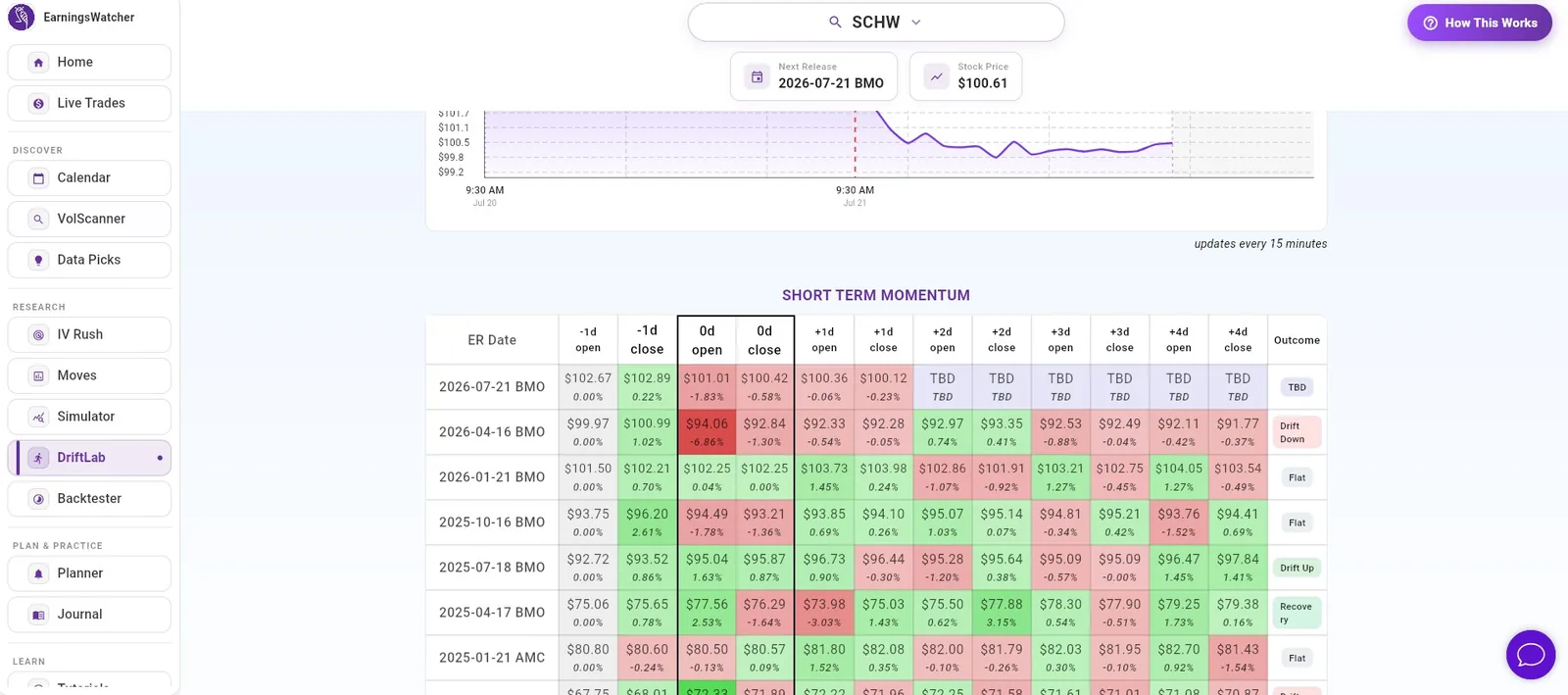This screenshot has width=1568, height=695.
Task: Click the Home sidebar icon
Action: (x=38, y=63)
